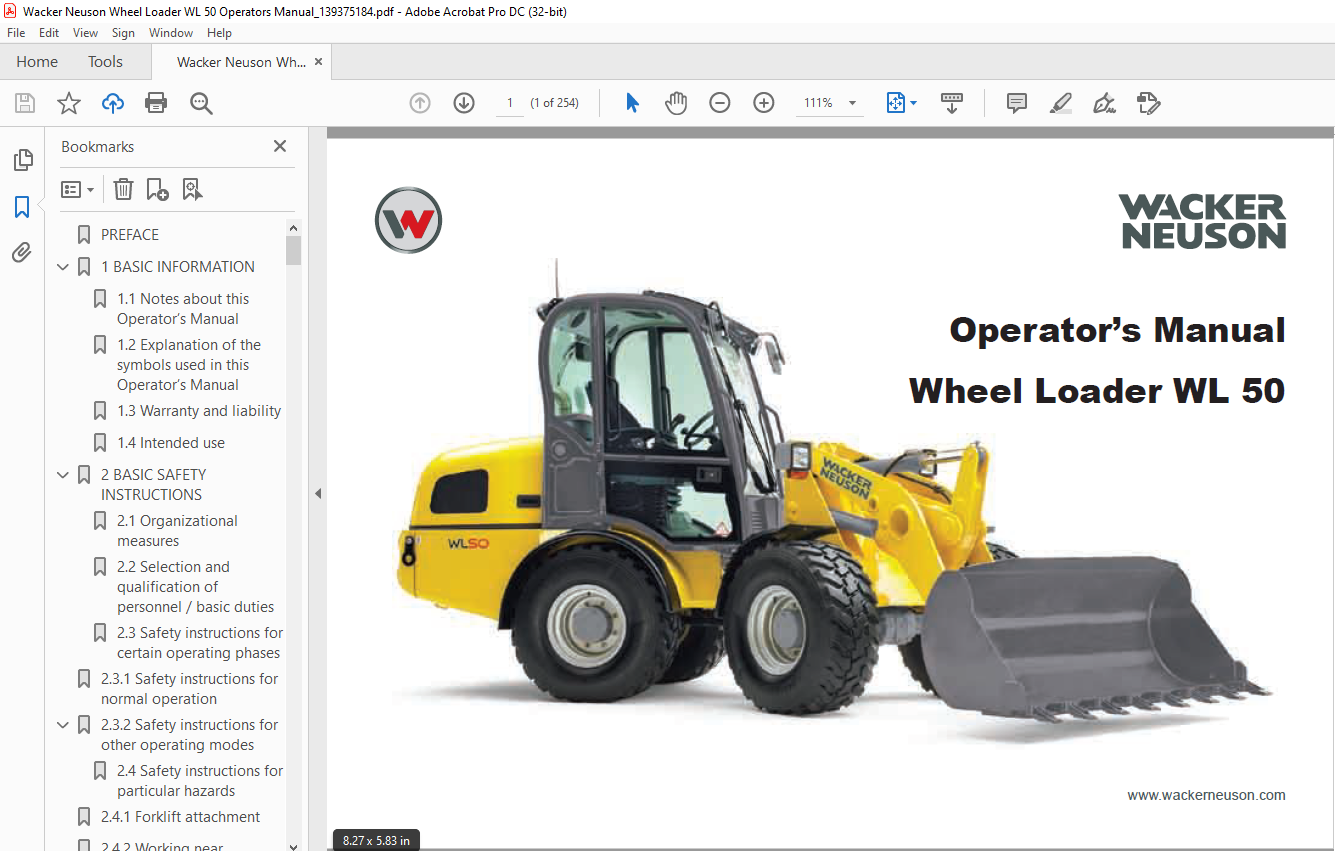
Task: Click the Redact/edit stamp tool icon
Action: [1148, 103]
